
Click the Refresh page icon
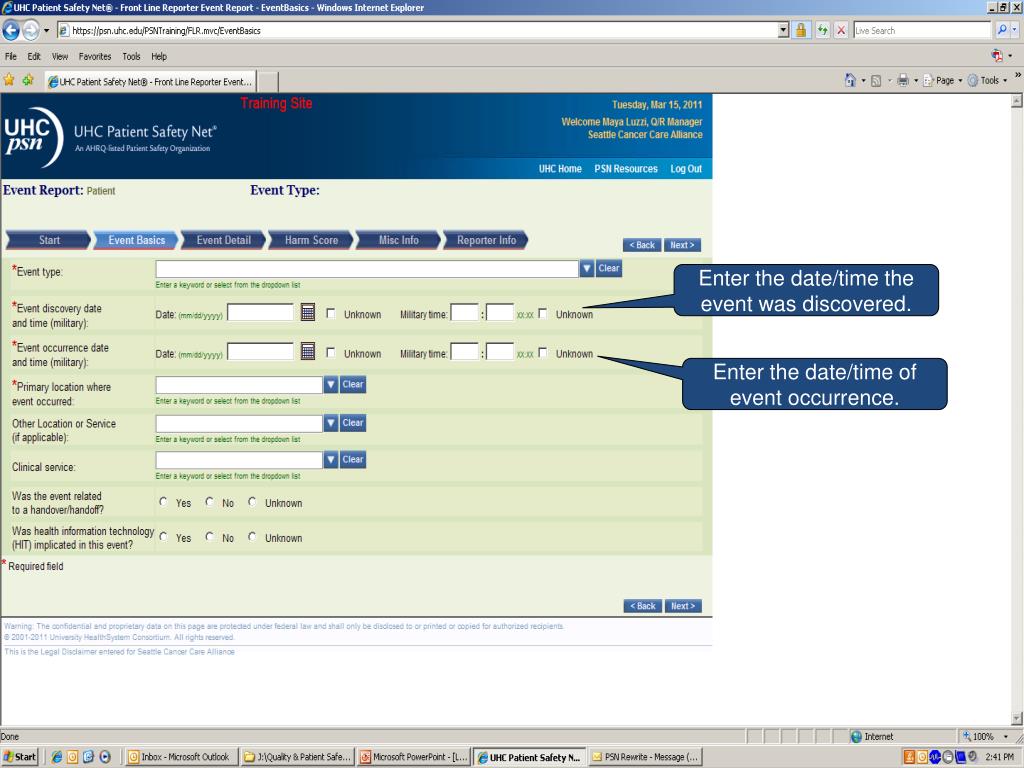[822, 30]
